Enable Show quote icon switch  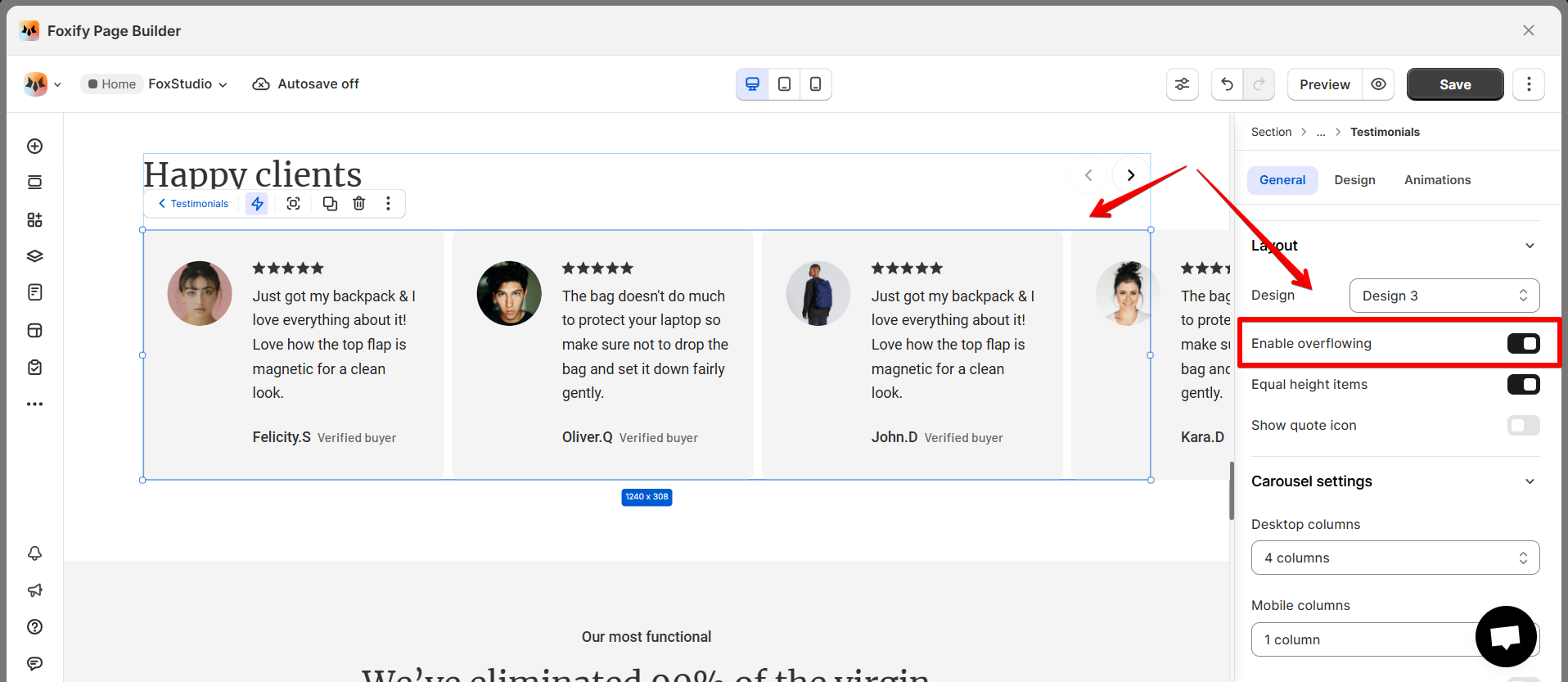tap(1523, 426)
